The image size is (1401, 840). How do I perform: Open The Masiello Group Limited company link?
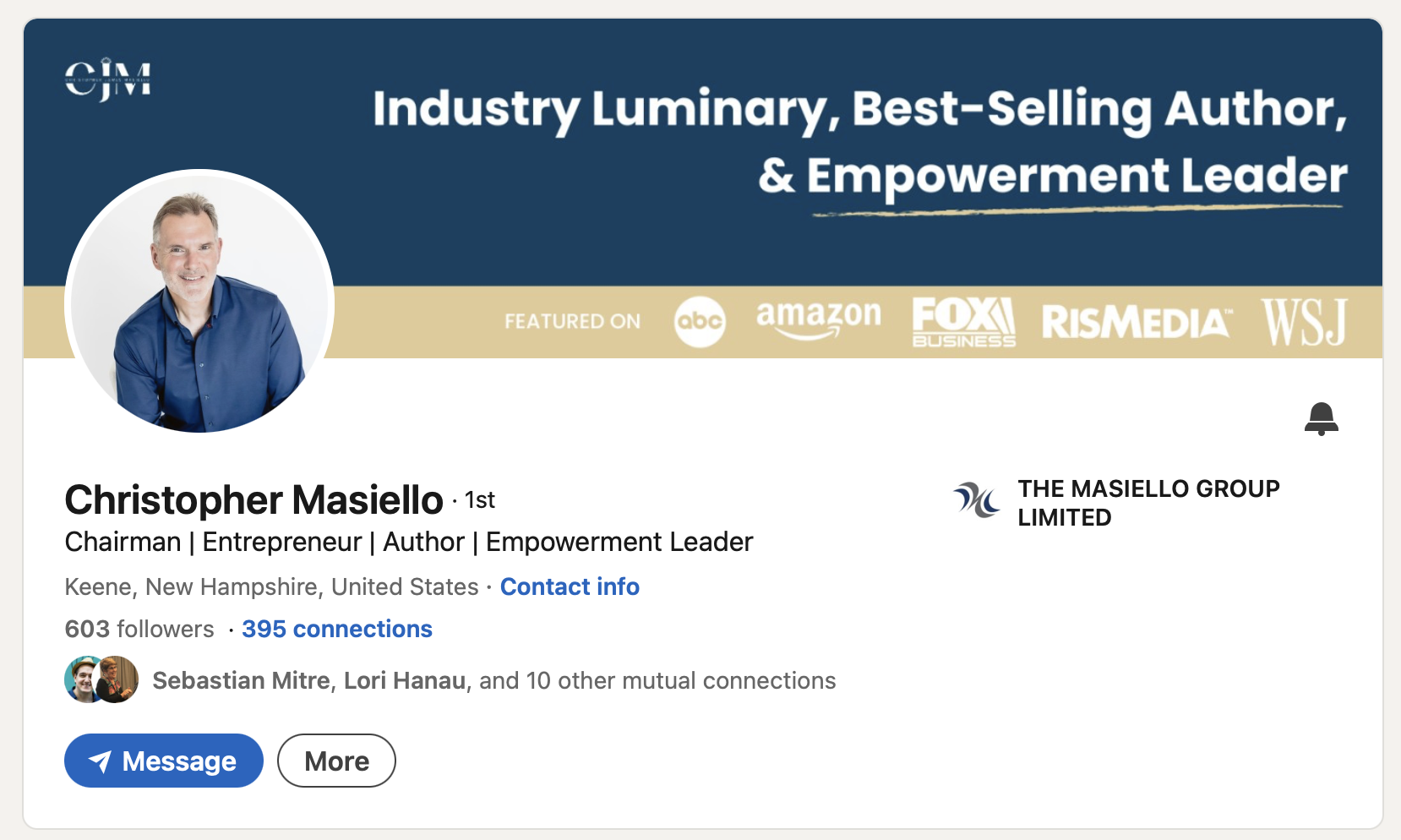coord(1148,503)
